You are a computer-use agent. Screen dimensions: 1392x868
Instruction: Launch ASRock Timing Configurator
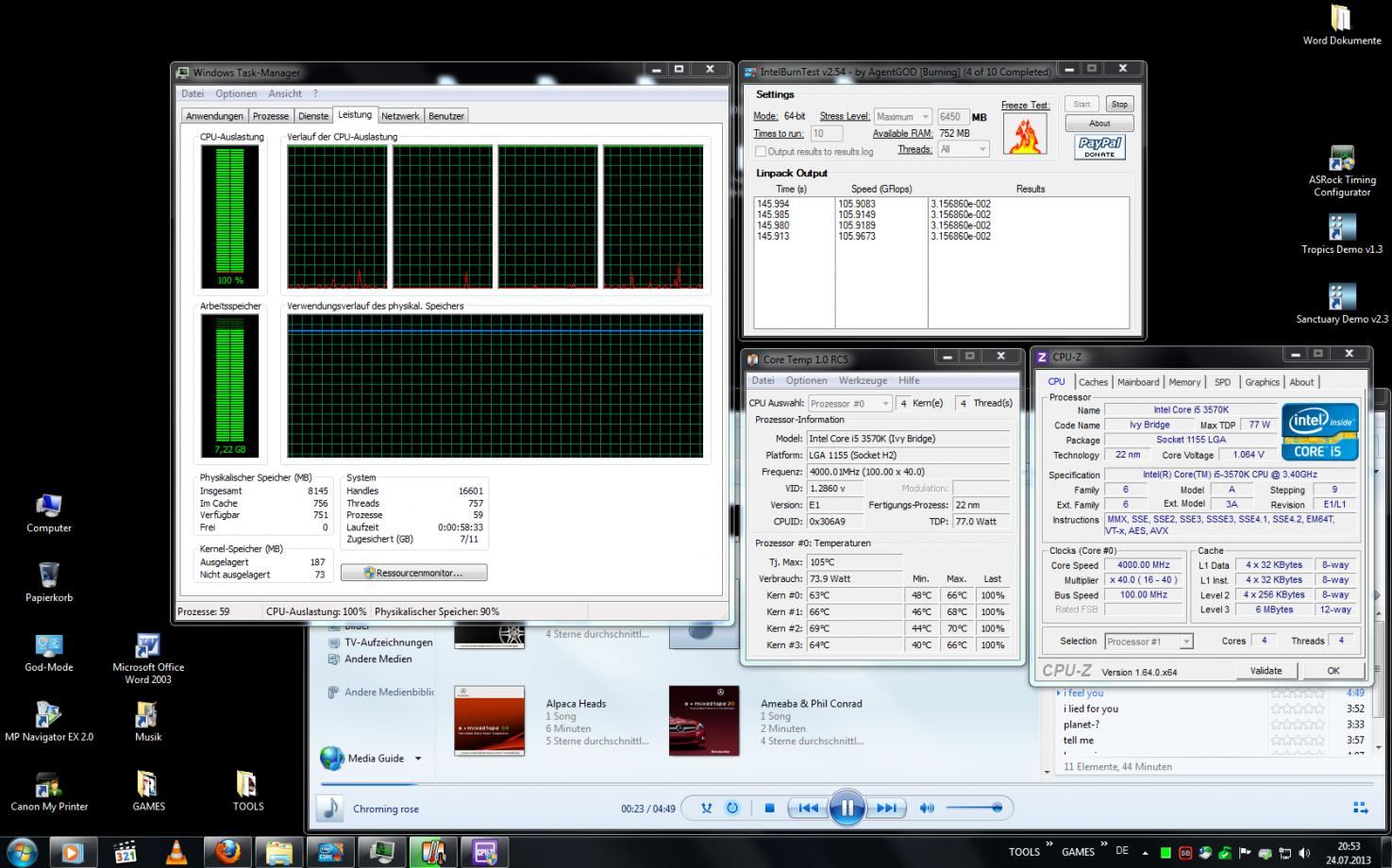pyautogui.click(x=1342, y=172)
